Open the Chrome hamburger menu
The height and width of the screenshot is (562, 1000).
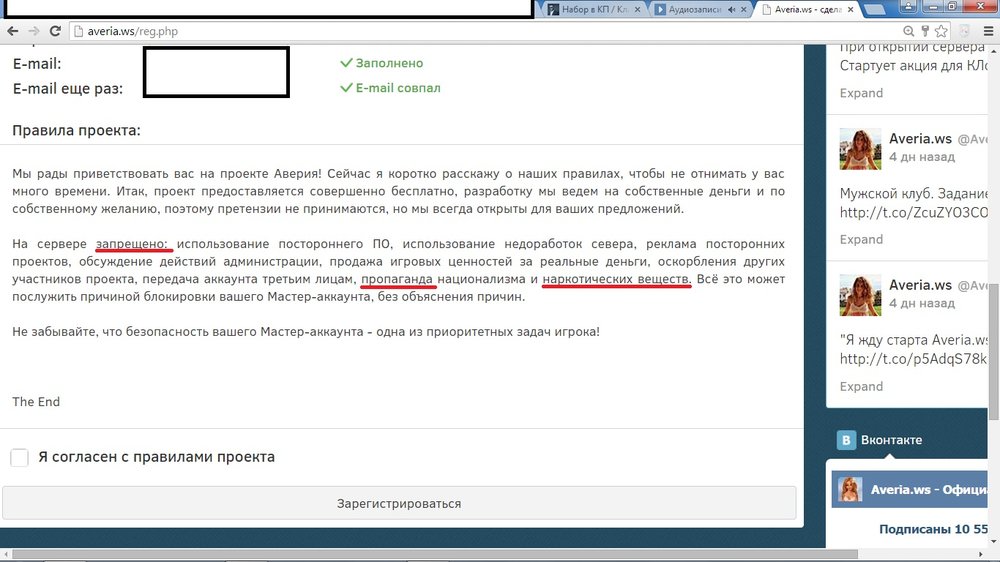point(988,31)
